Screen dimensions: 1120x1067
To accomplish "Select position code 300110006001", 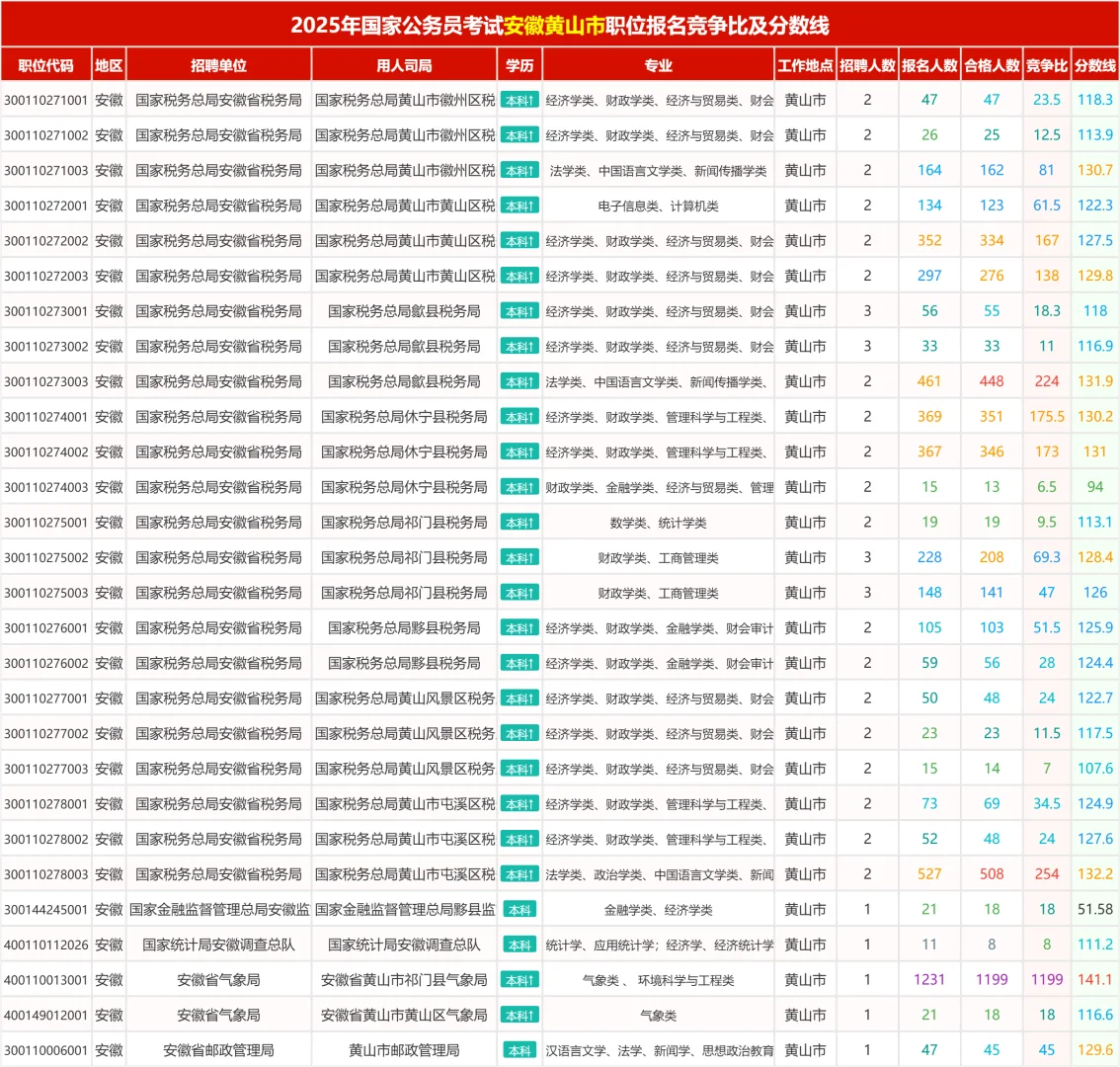I will tap(45, 1050).
